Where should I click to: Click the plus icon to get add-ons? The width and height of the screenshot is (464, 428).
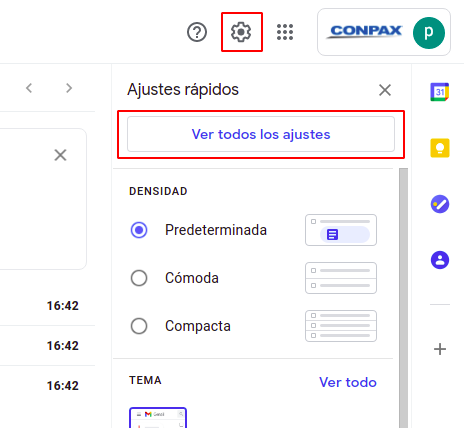tap(440, 349)
